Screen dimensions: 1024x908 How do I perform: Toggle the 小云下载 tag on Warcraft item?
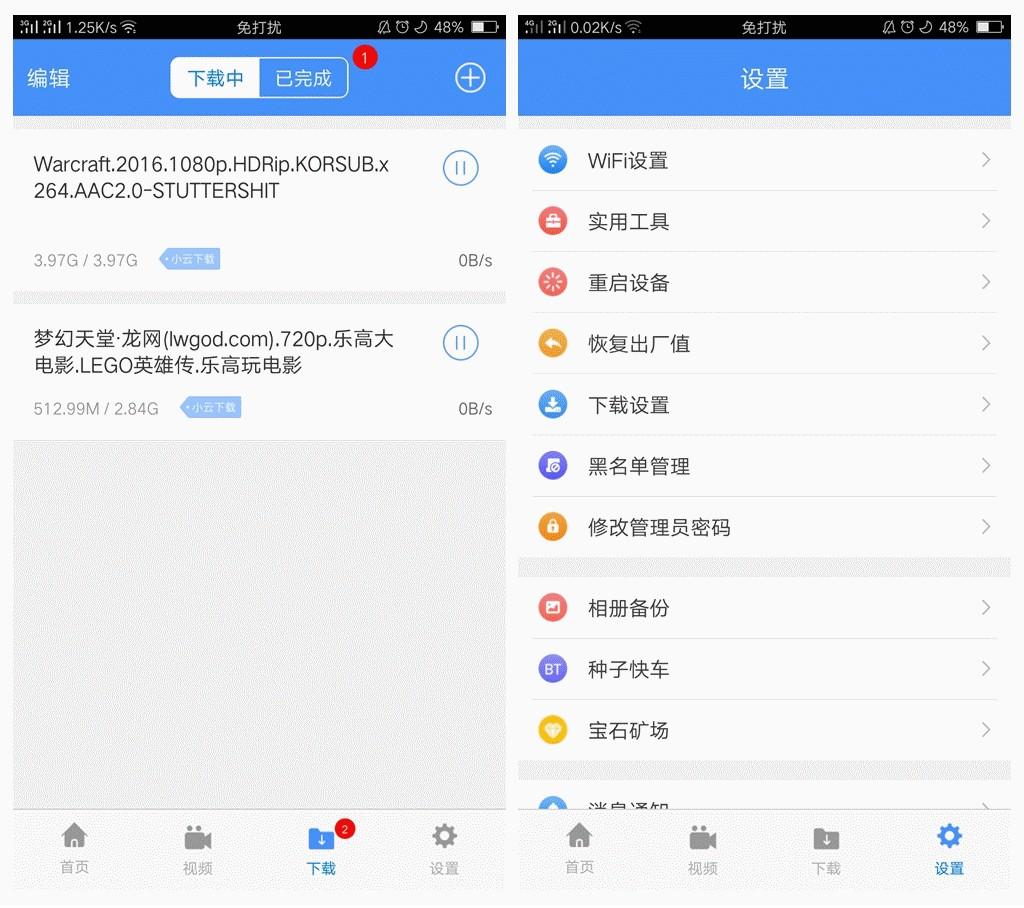coord(189,258)
